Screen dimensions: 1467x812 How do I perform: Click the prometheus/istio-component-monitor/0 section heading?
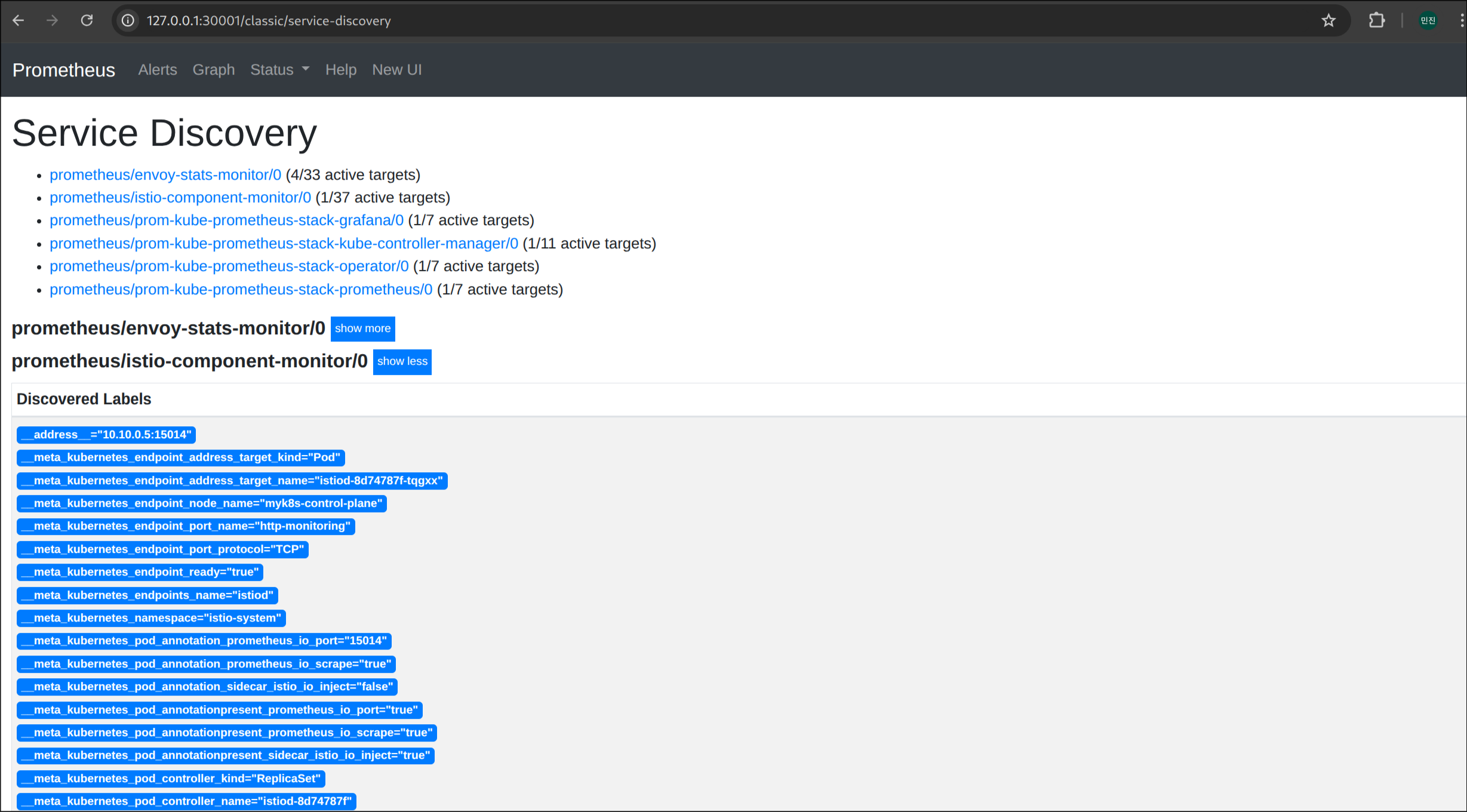pos(190,361)
